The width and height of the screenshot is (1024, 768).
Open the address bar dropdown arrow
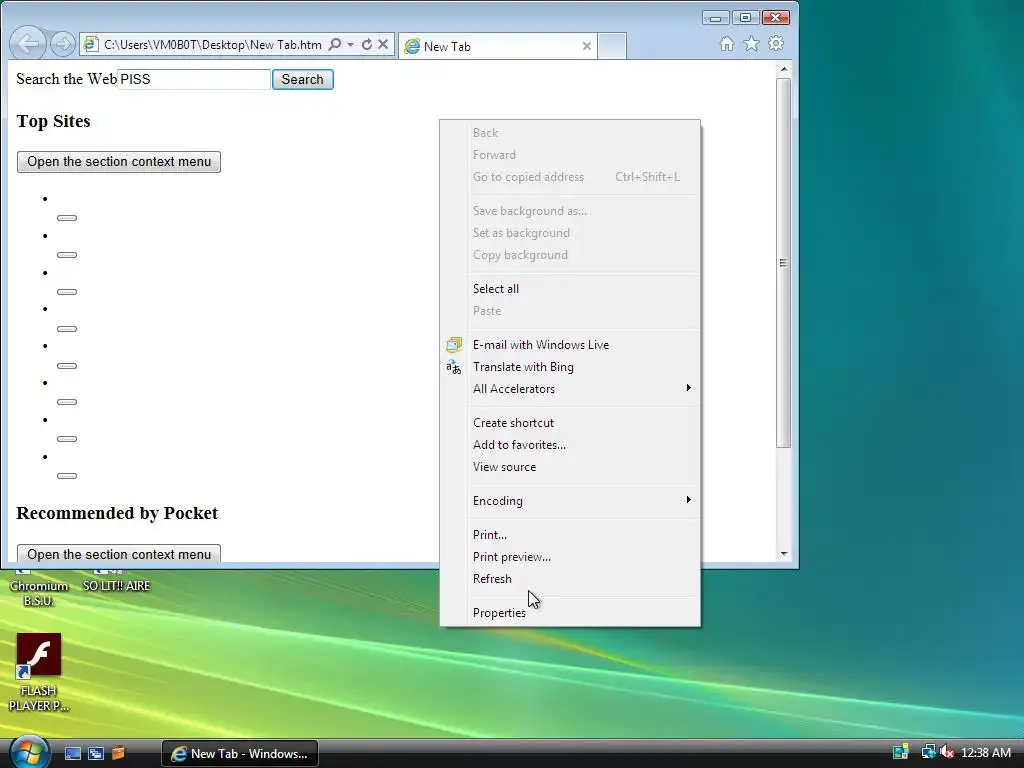click(x=351, y=44)
